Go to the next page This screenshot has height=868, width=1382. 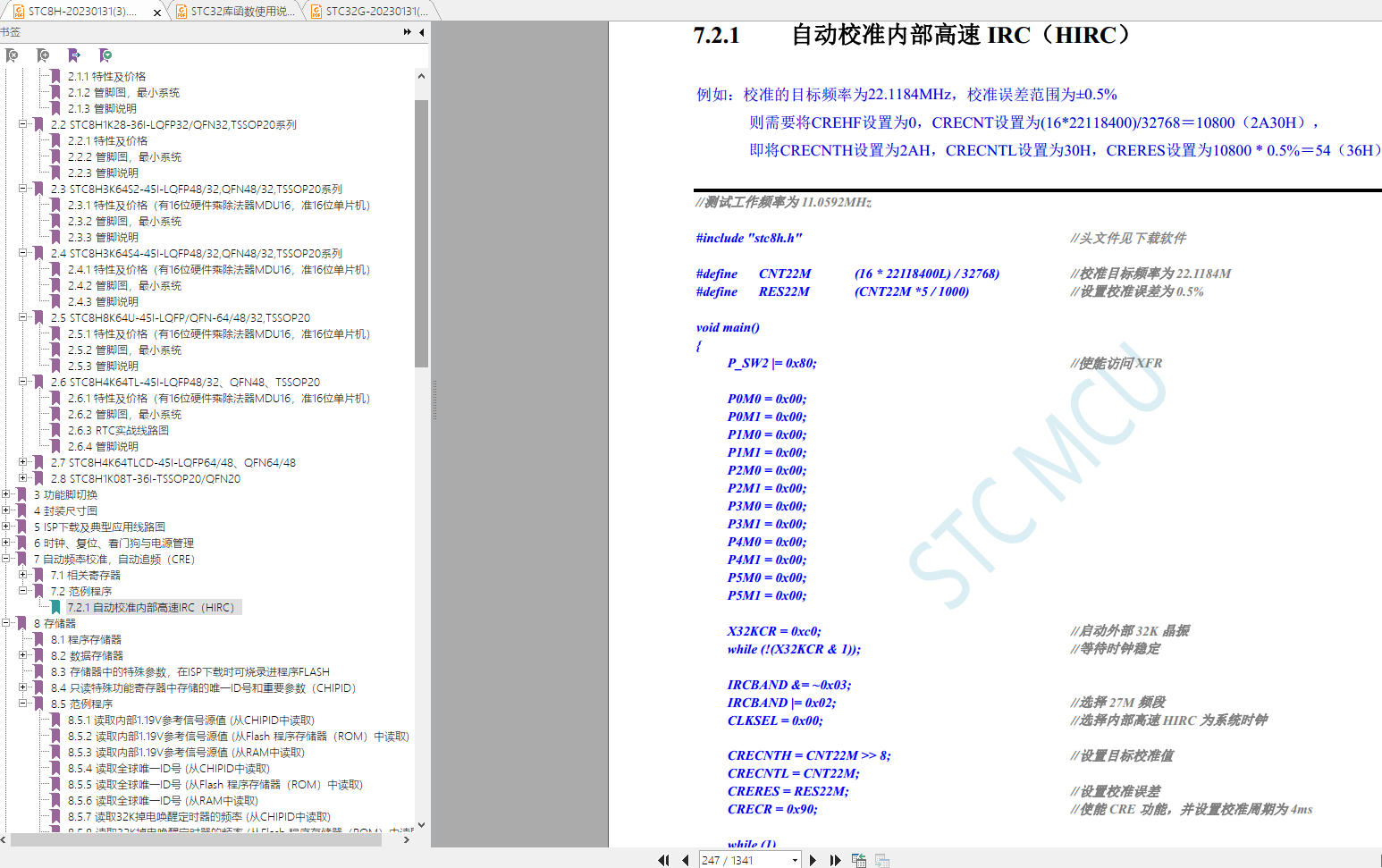(813, 860)
